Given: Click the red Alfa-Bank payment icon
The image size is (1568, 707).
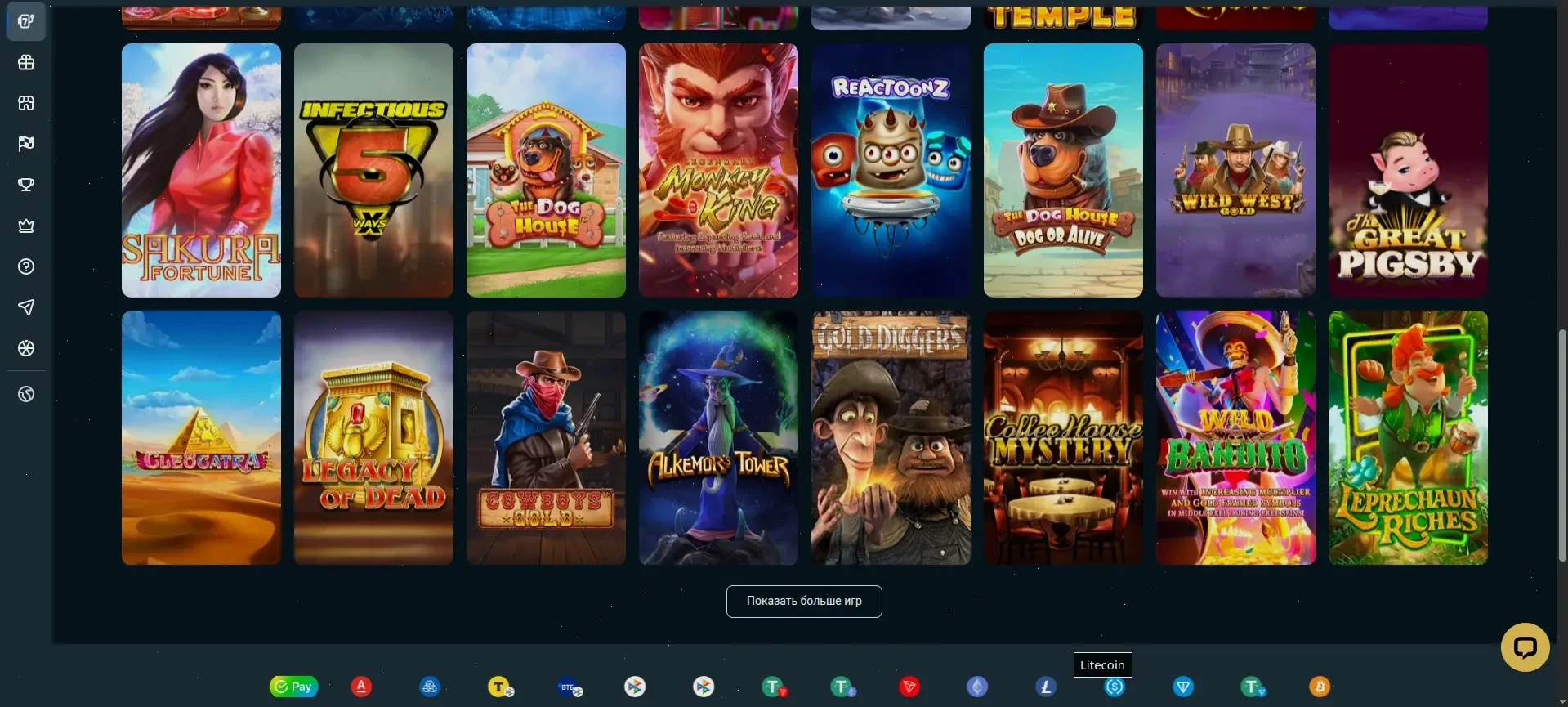Looking at the screenshot, I should pos(361,687).
